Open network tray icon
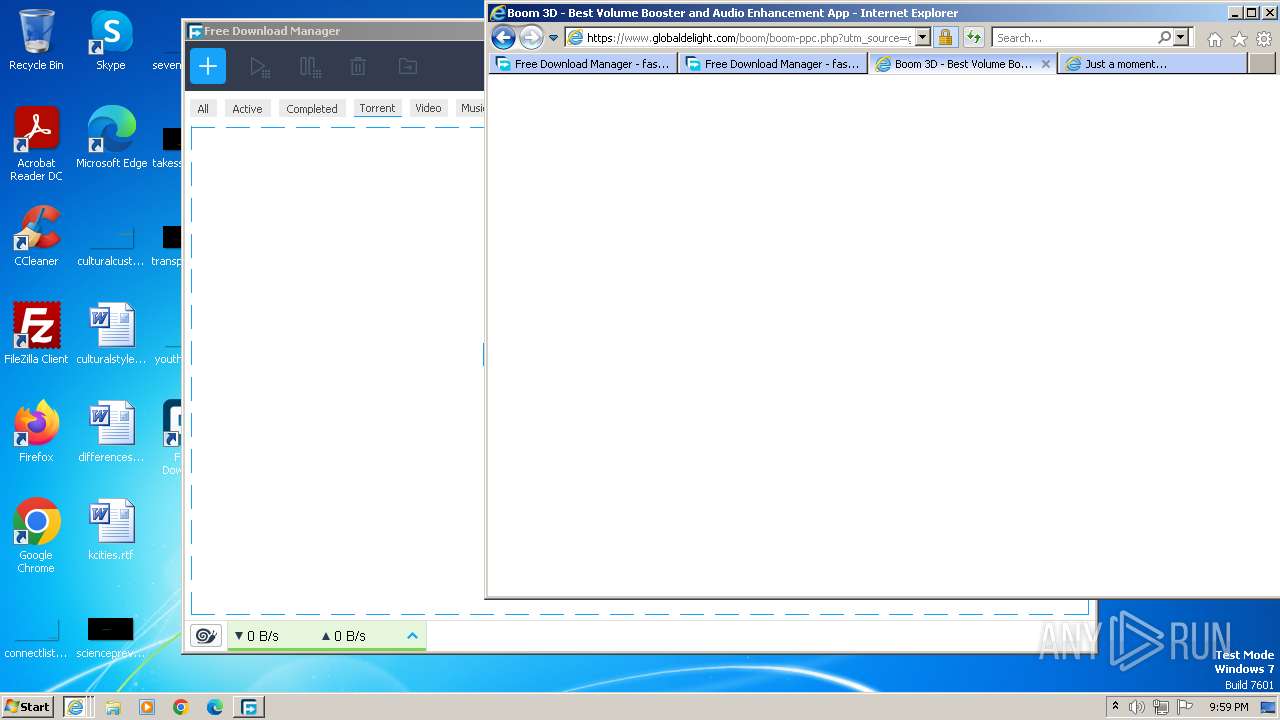Image resolution: width=1280 pixels, height=720 pixels. pos(1160,707)
